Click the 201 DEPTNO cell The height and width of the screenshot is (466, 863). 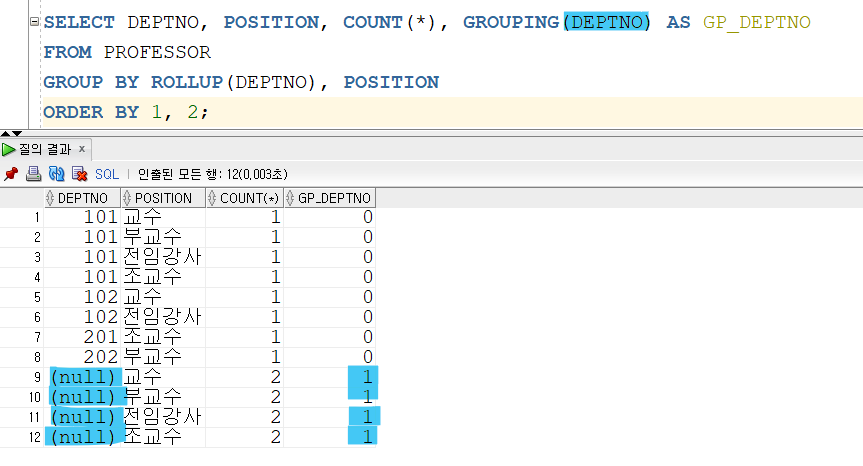pyautogui.click(x=82, y=337)
